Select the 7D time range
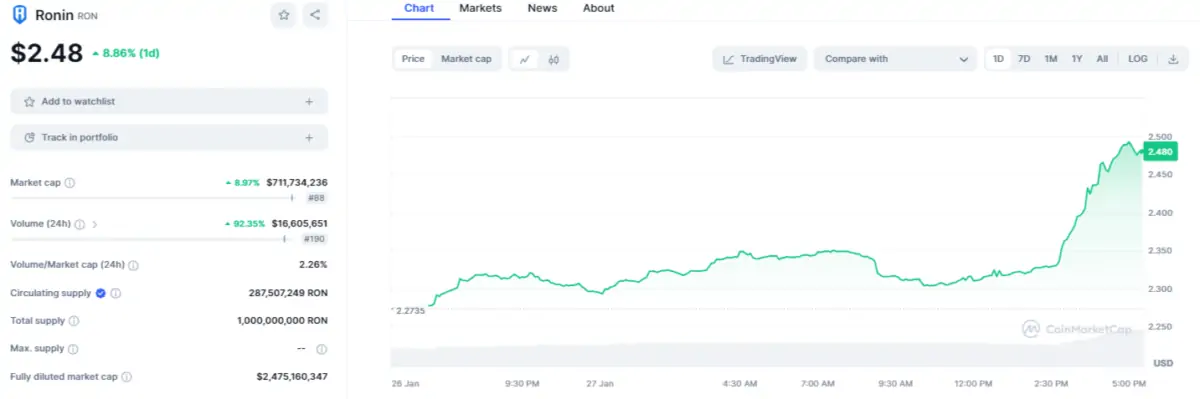Screen dimensions: 1200x399 1024,59
